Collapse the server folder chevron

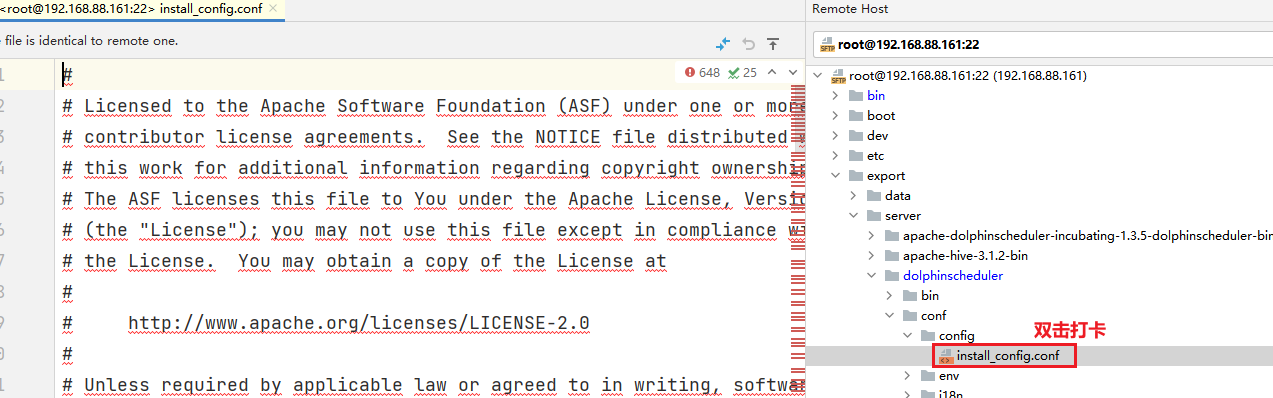point(854,216)
